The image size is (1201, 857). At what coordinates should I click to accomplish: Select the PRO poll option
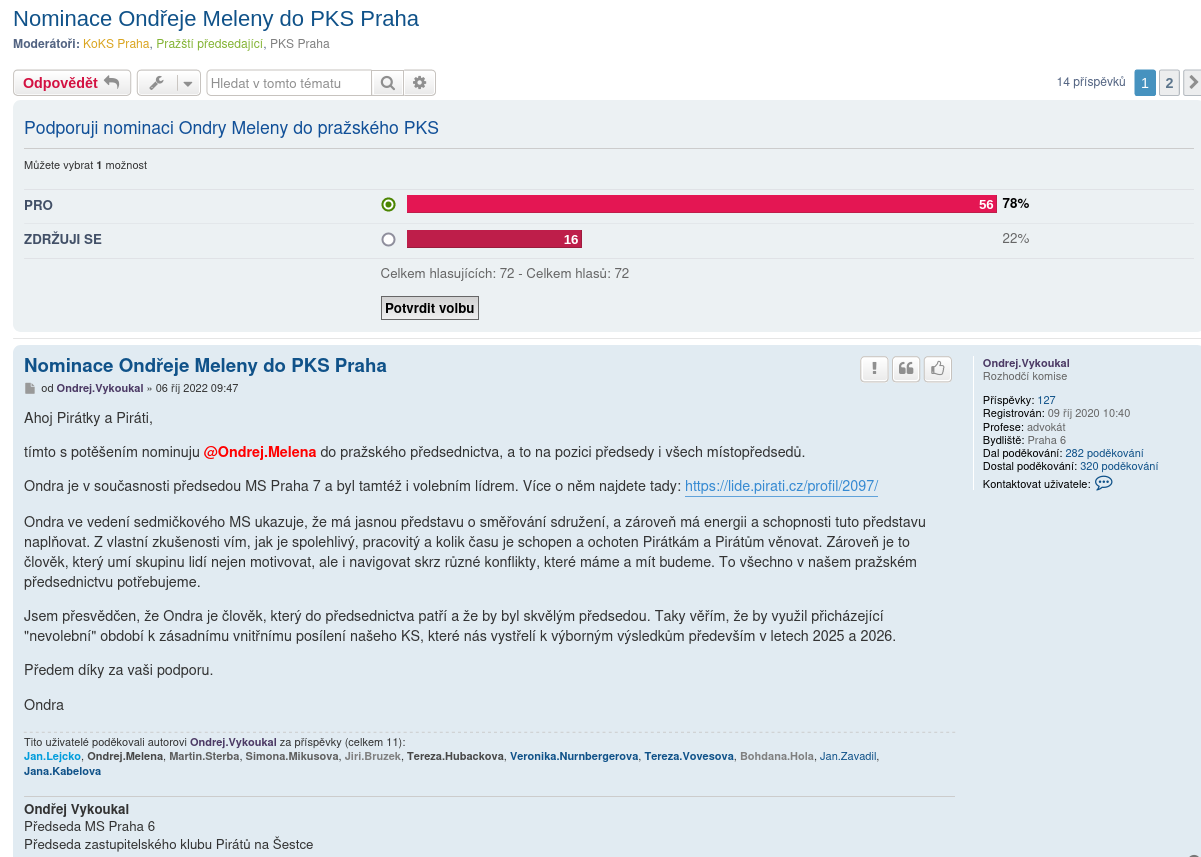pyautogui.click(x=387, y=204)
